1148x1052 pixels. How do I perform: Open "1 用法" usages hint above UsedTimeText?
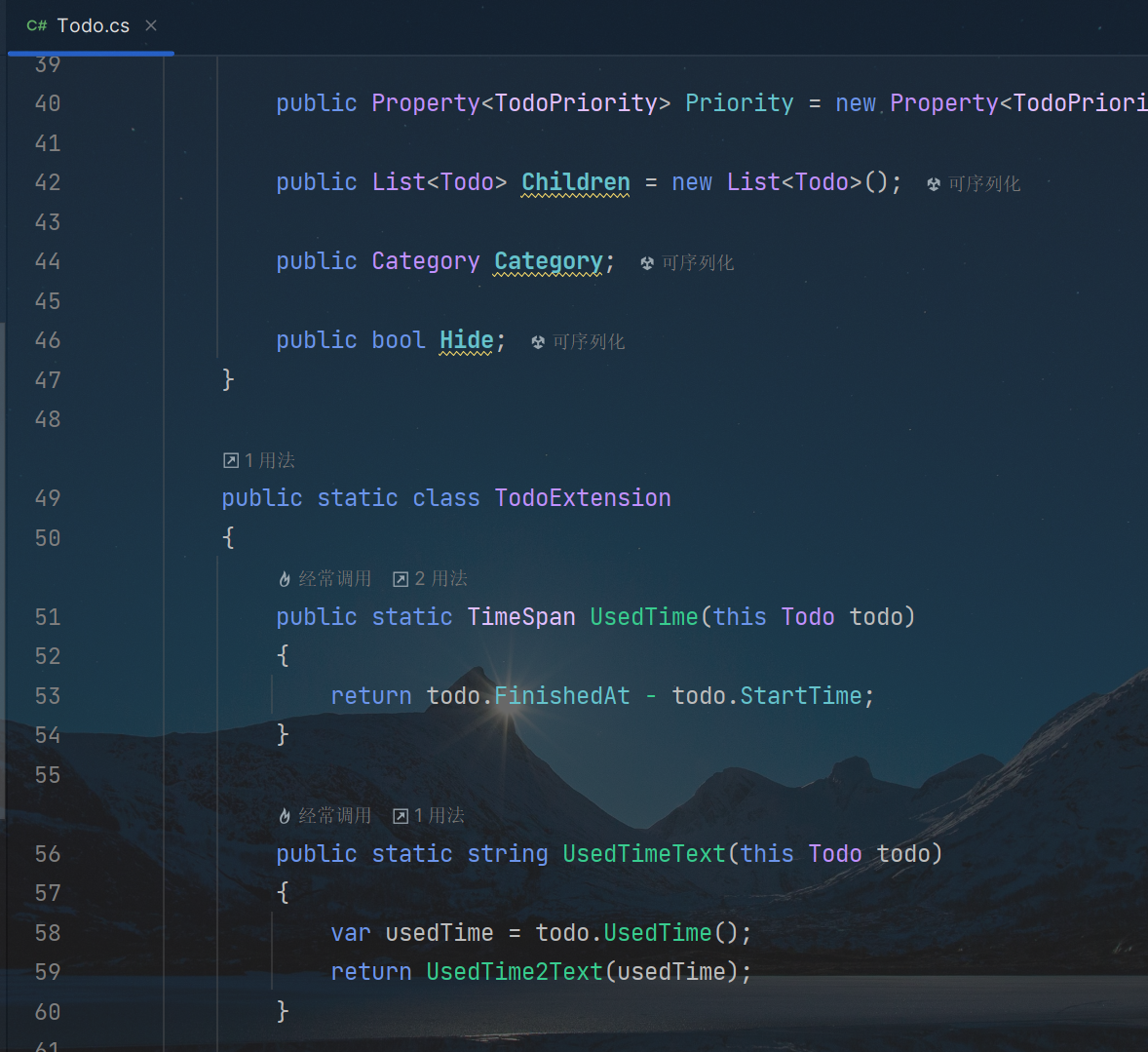(440, 815)
